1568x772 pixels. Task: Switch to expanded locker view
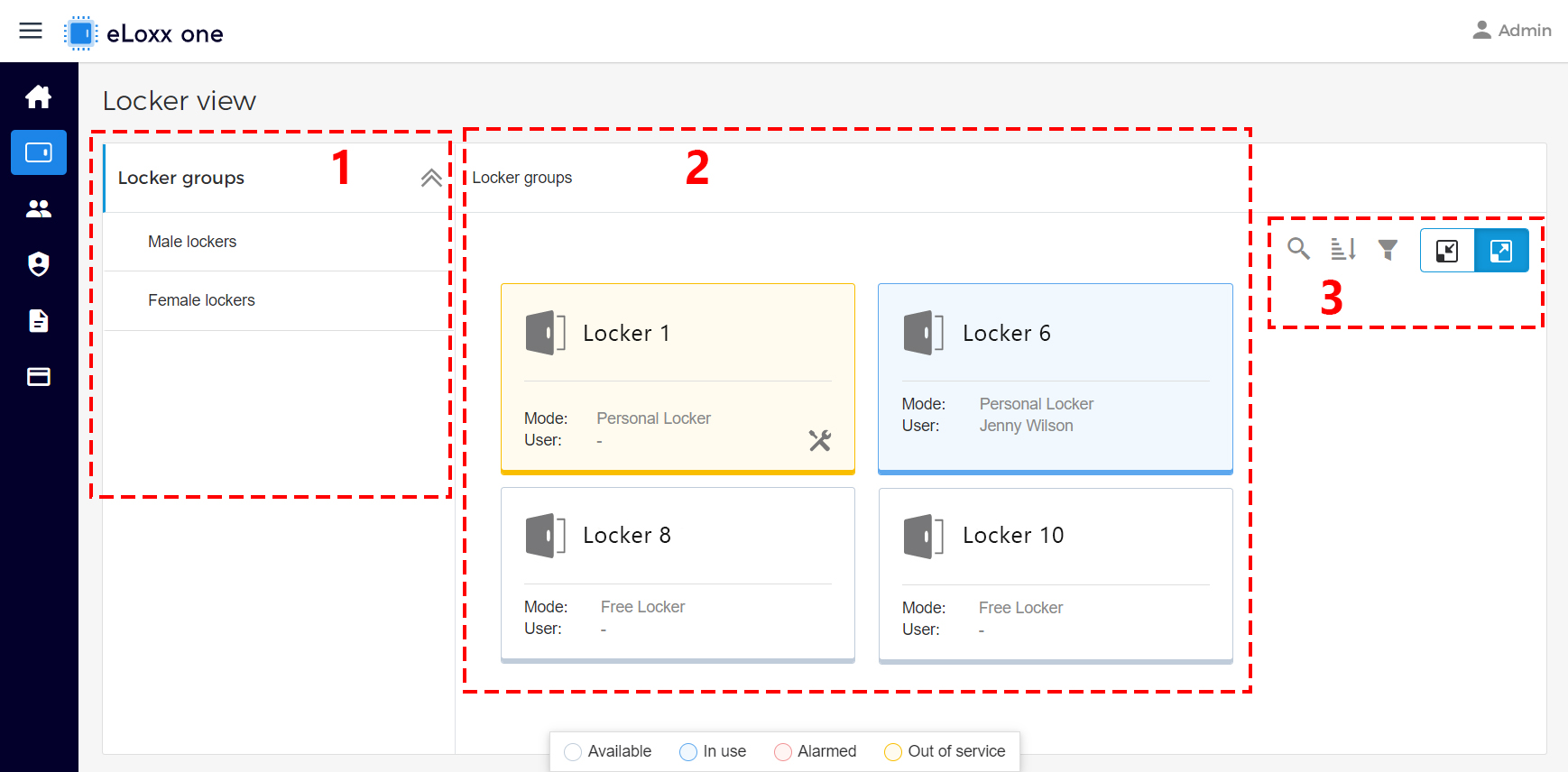[x=1501, y=251]
